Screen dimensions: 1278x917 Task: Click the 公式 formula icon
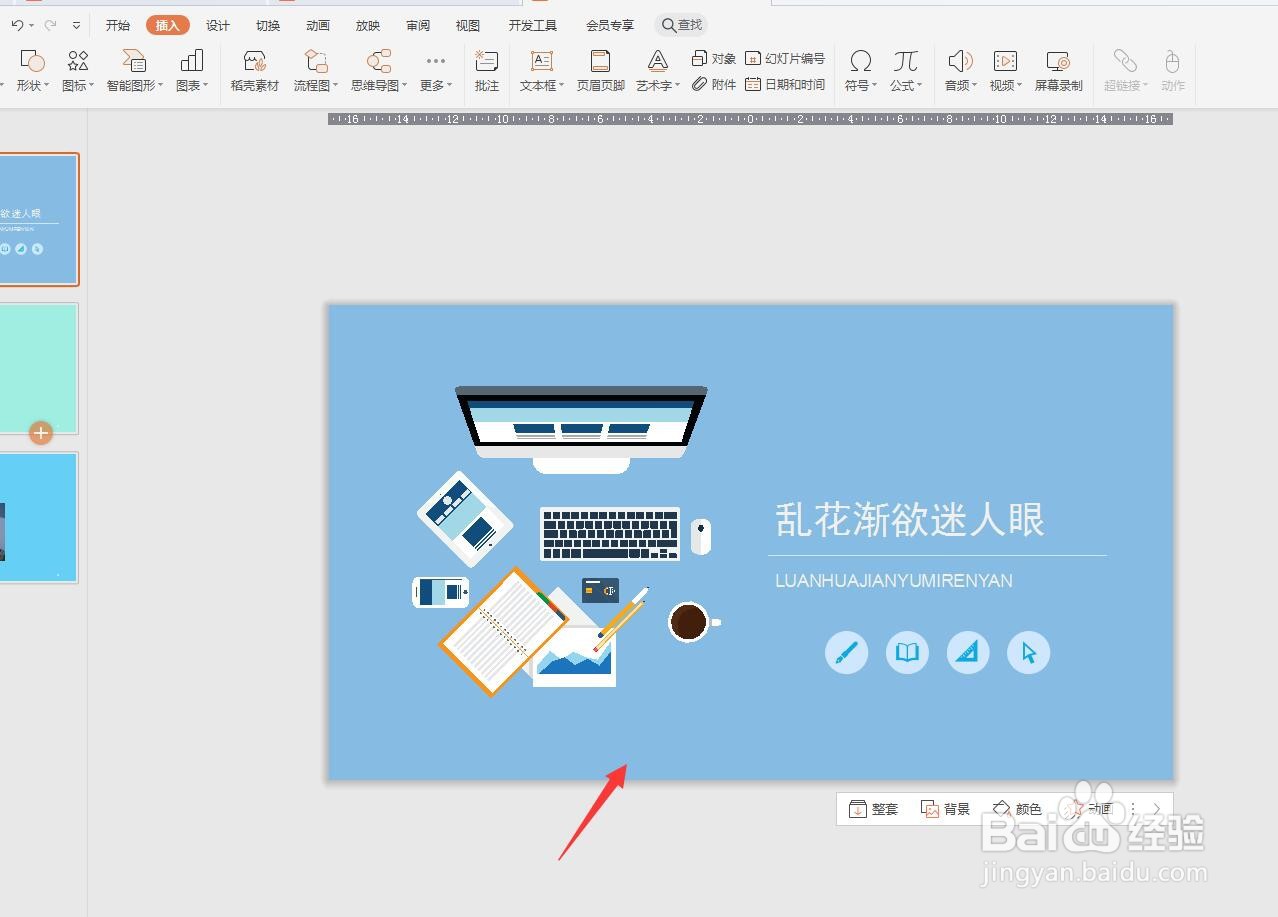906,62
